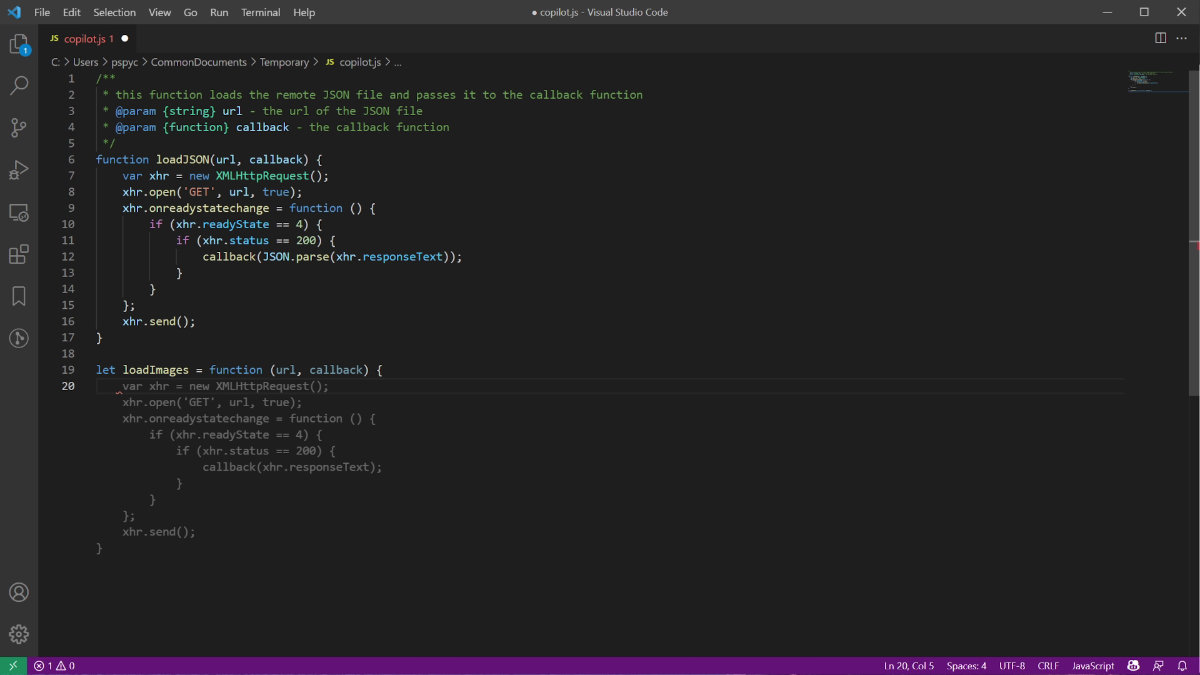Open the Run and Debug view

[x=18, y=170]
